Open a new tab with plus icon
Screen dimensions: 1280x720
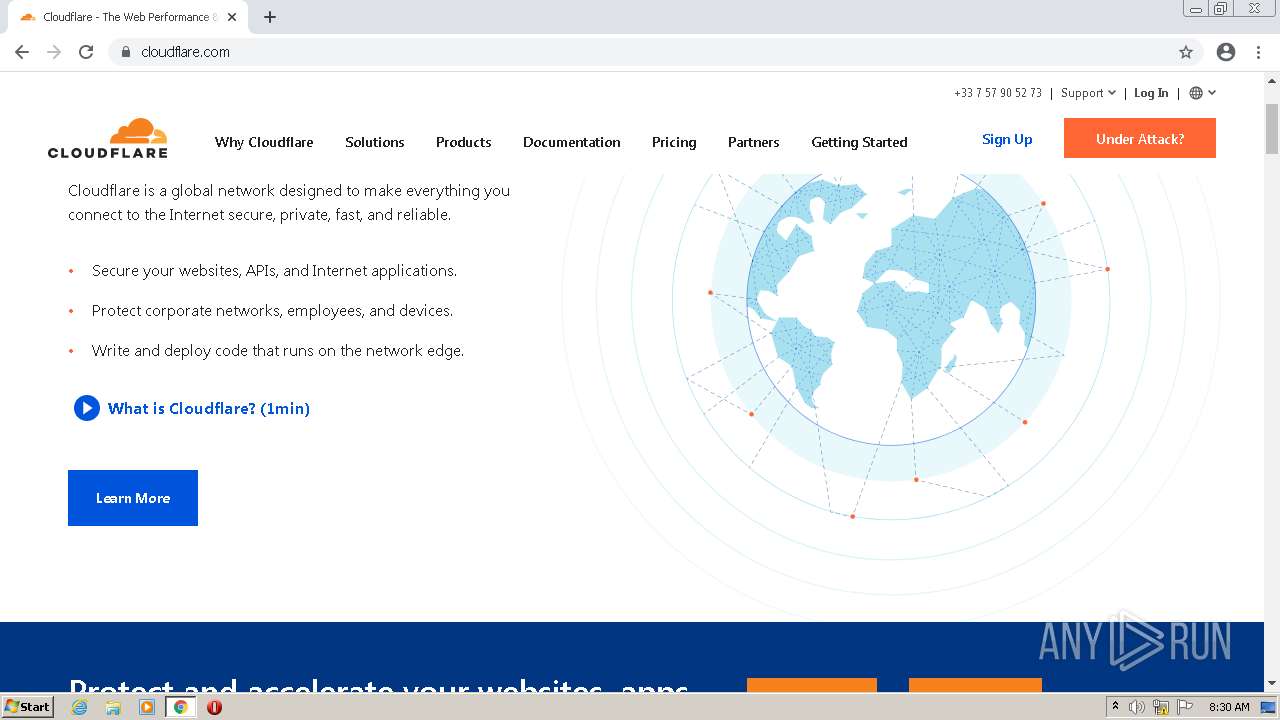pyautogui.click(x=270, y=17)
